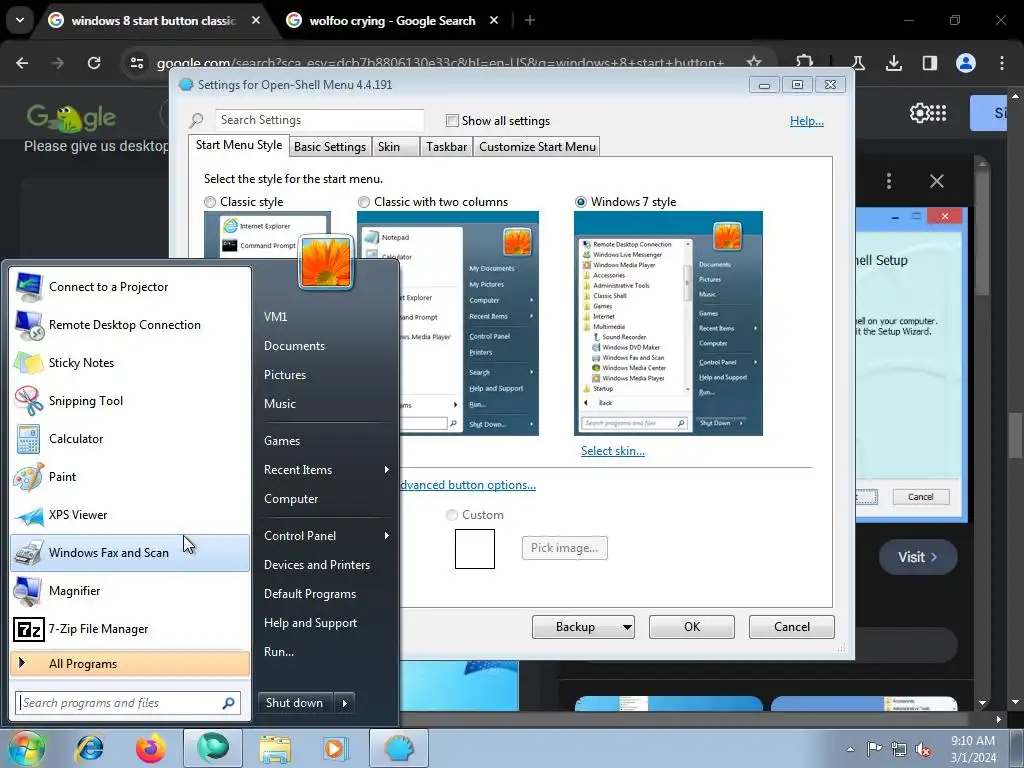
Task: Launch Remote Desktop Connection icon
Action: tap(29, 325)
